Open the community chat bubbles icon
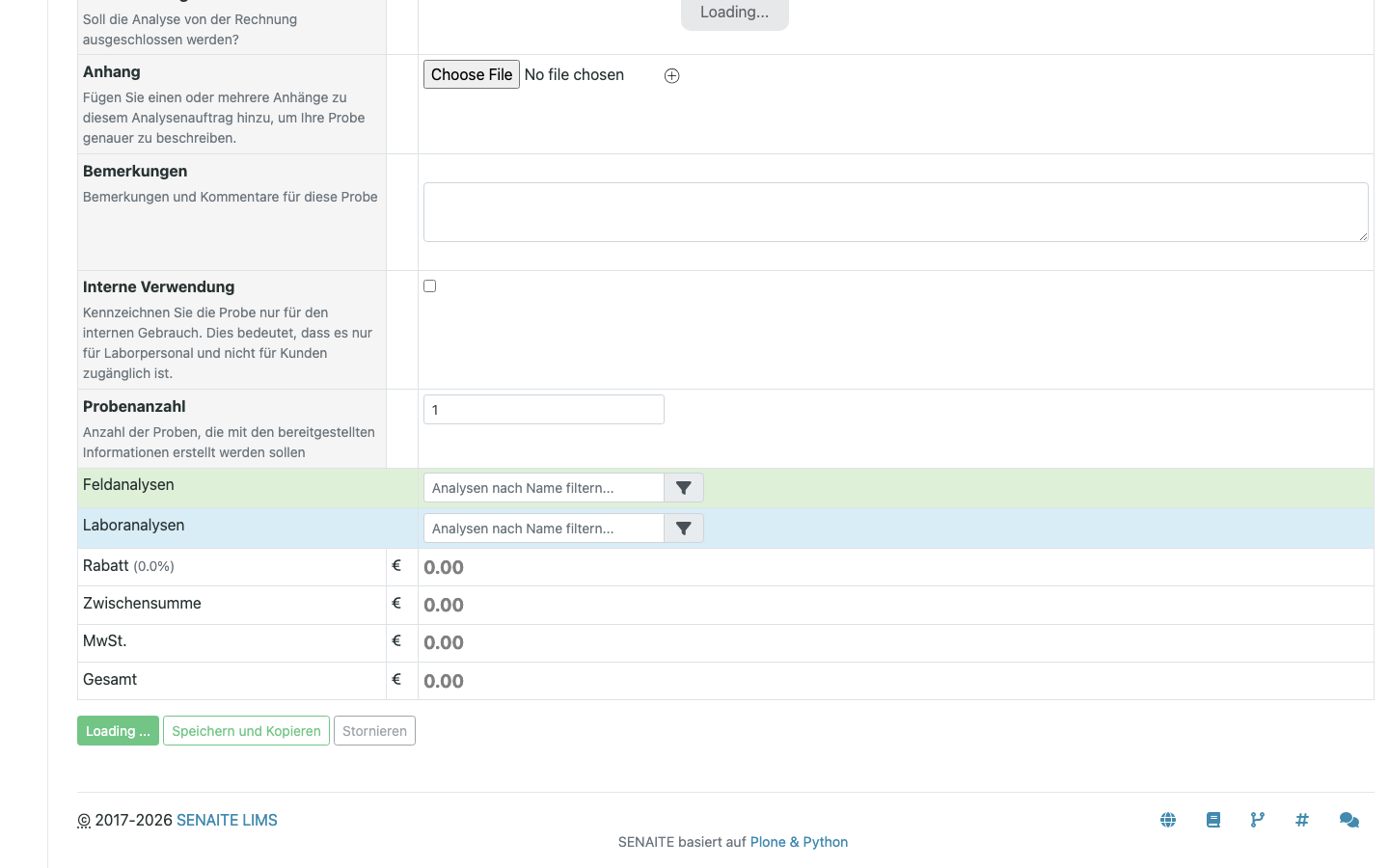The height and width of the screenshot is (868, 1389). 1348,819
